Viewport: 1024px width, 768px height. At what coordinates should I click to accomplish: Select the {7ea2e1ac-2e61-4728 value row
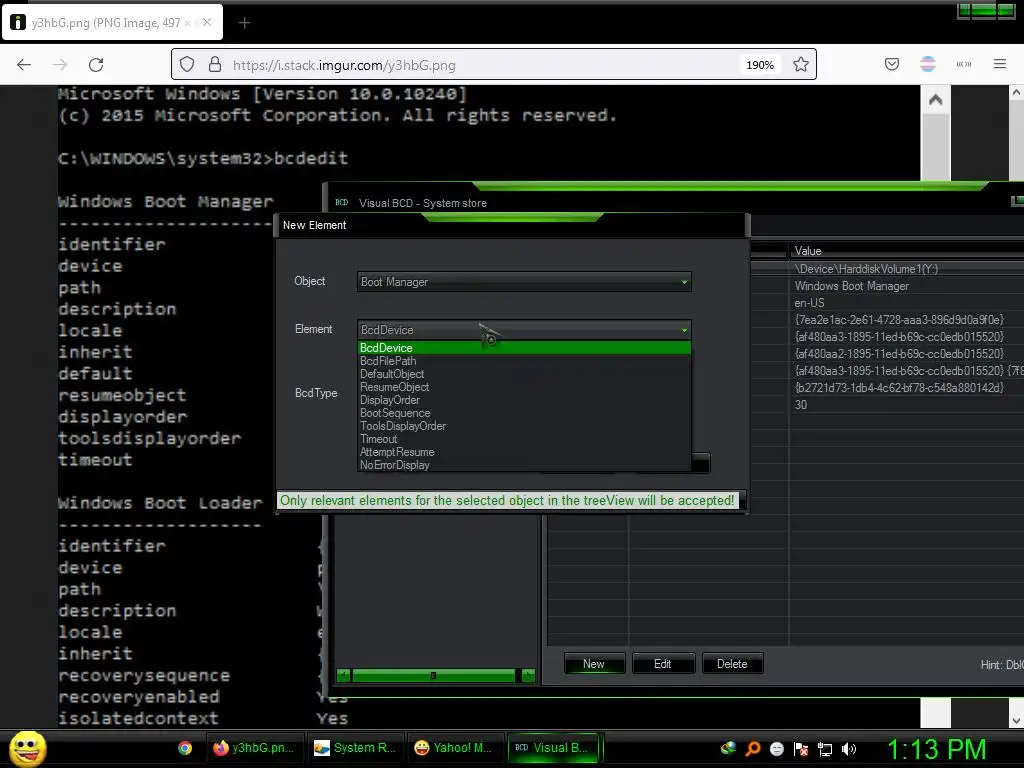click(906, 320)
